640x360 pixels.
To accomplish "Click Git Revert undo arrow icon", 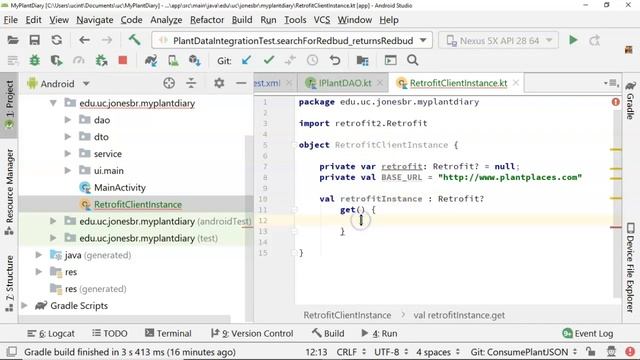I will 335,60.
